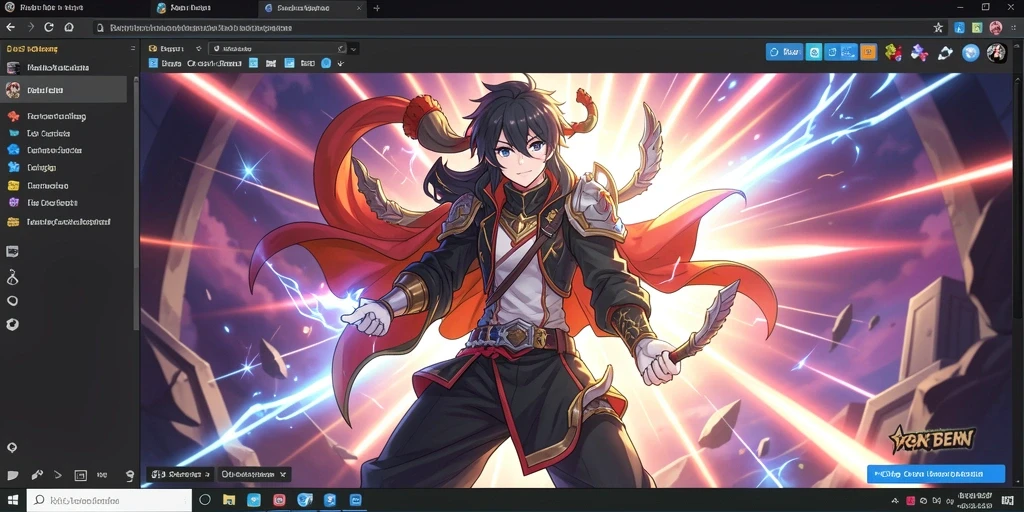Click the round blue globe icon in app toolbar
The height and width of the screenshot is (512, 1024).
pyautogui.click(x=971, y=53)
